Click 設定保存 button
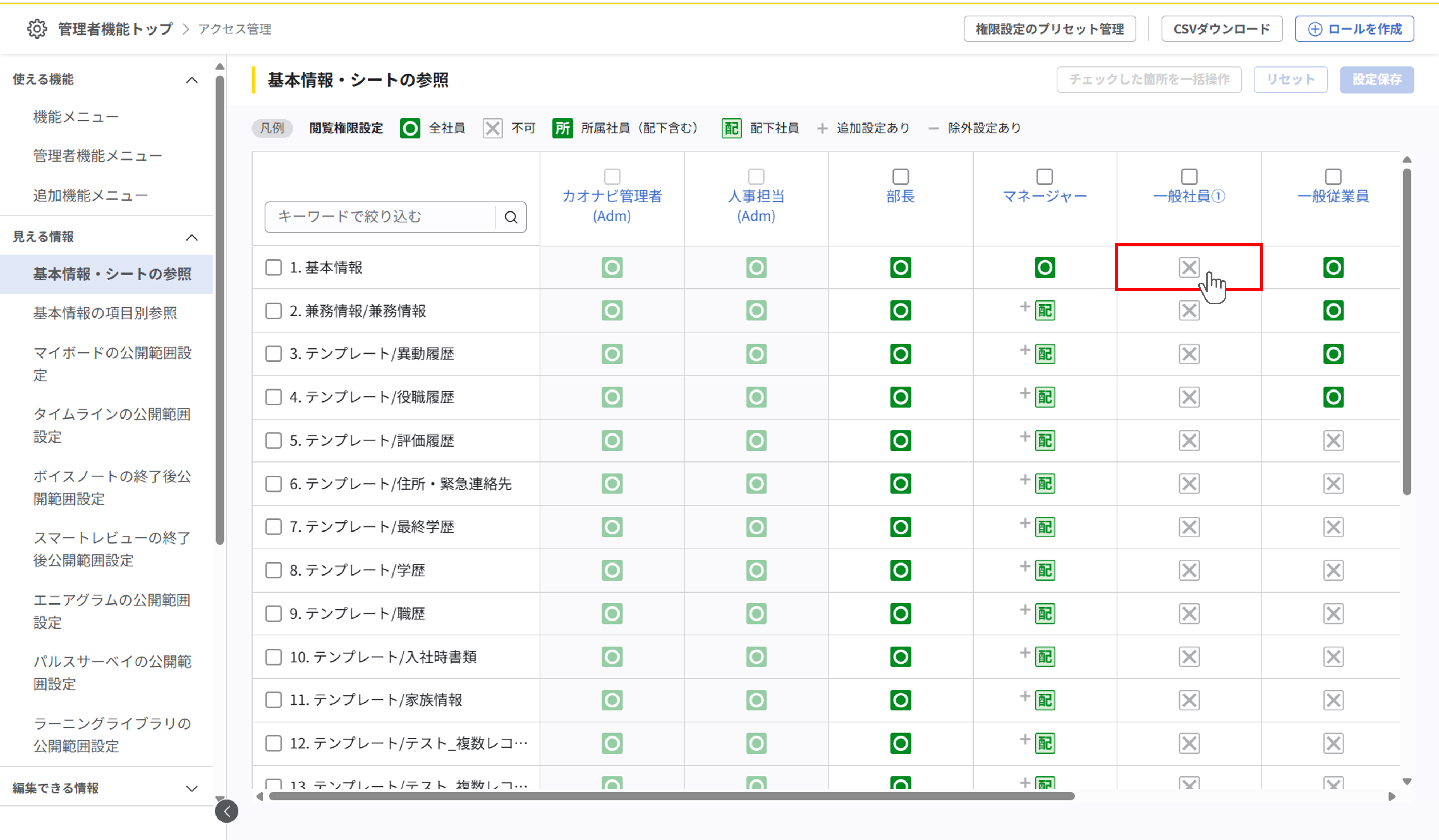The height and width of the screenshot is (840, 1439). pos(1377,79)
